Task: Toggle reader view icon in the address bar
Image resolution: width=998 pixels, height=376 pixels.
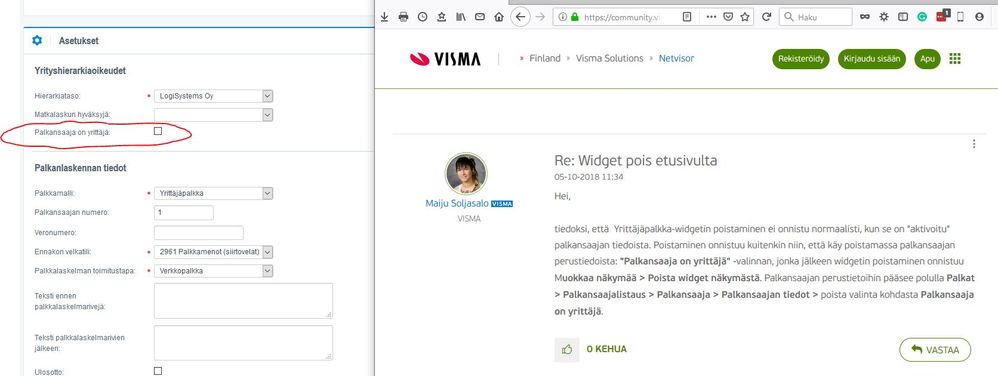Action: point(687,17)
